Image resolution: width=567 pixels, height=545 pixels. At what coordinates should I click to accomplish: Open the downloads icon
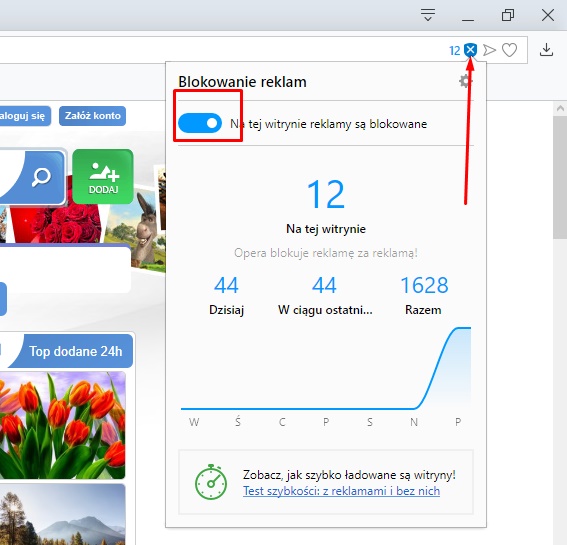pos(546,50)
